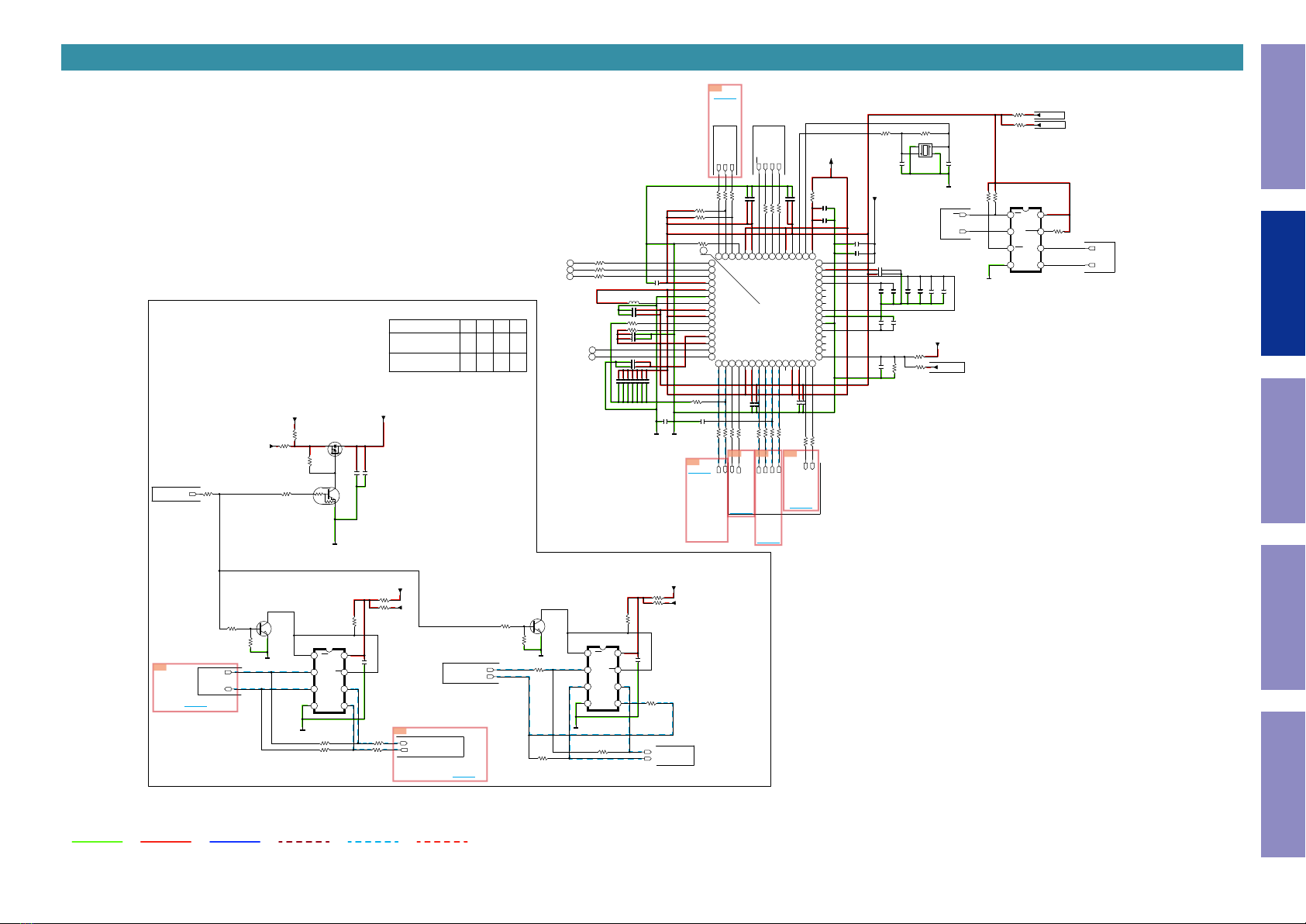Select the dashed light-blue legend line
The width and height of the screenshot is (1306, 924).
pyautogui.click(x=373, y=841)
